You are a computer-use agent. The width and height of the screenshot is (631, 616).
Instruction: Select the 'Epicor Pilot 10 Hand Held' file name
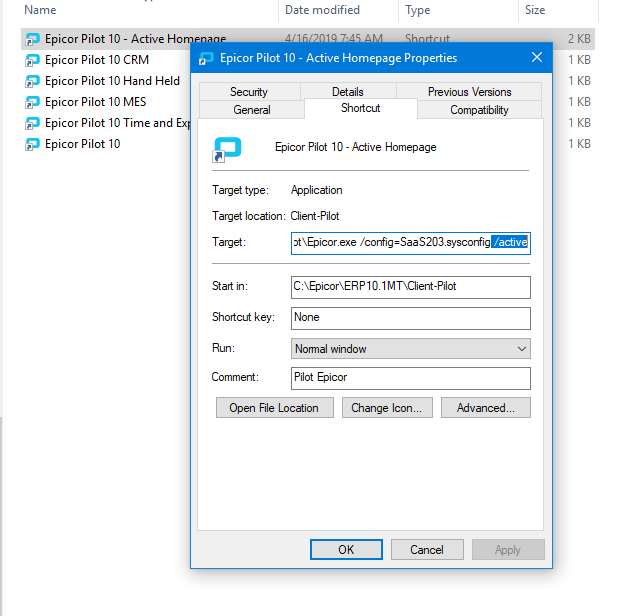(112, 81)
